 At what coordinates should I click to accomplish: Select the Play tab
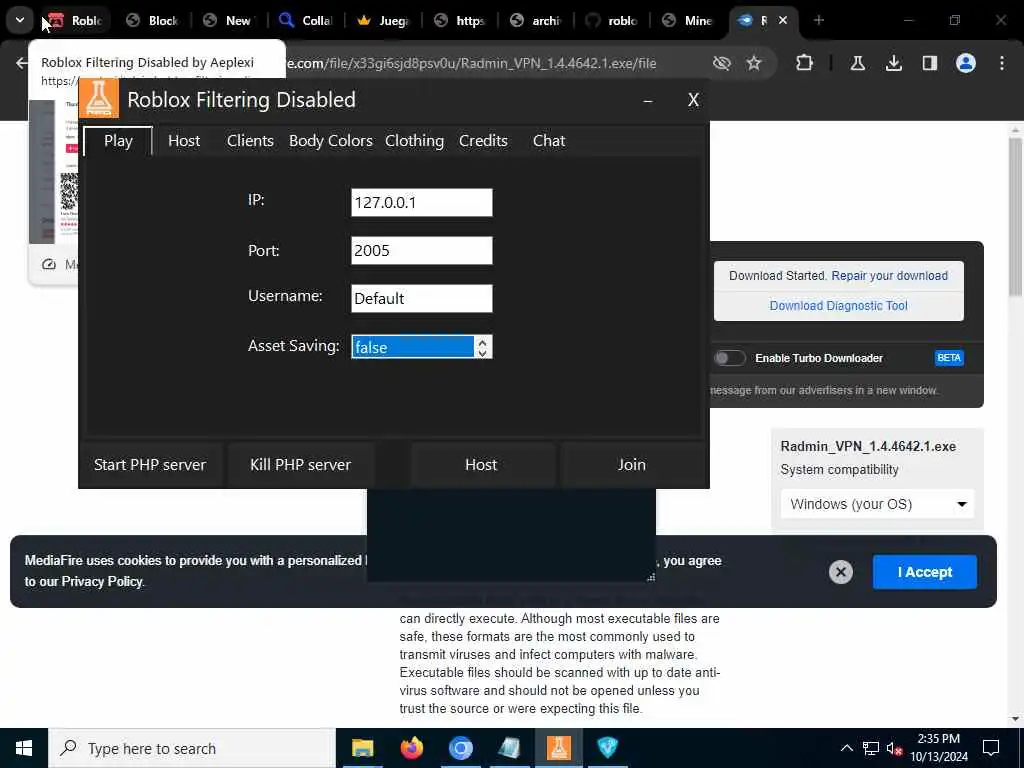[118, 140]
